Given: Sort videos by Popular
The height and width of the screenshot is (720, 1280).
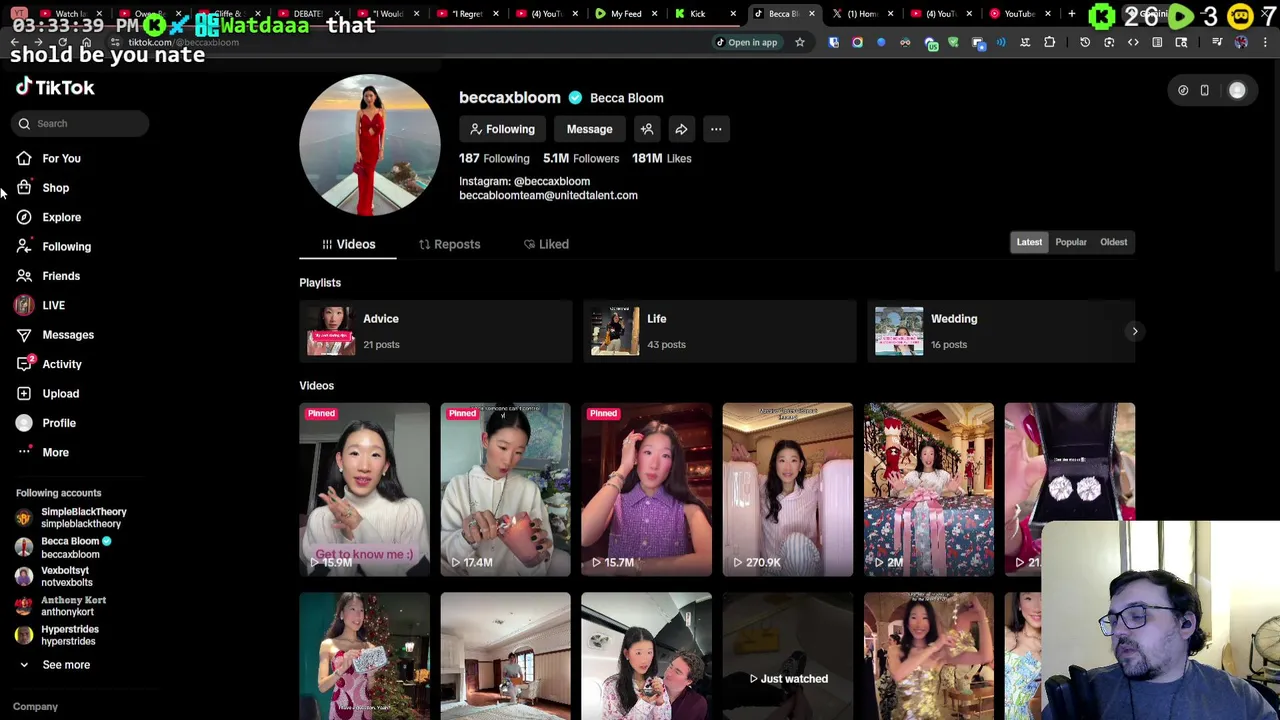Looking at the screenshot, I should coord(1070,242).
